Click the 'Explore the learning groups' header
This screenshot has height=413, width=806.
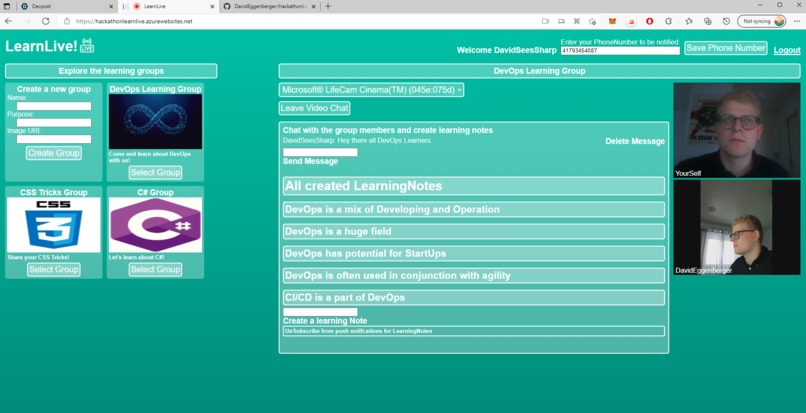click(x=111, y=71)
